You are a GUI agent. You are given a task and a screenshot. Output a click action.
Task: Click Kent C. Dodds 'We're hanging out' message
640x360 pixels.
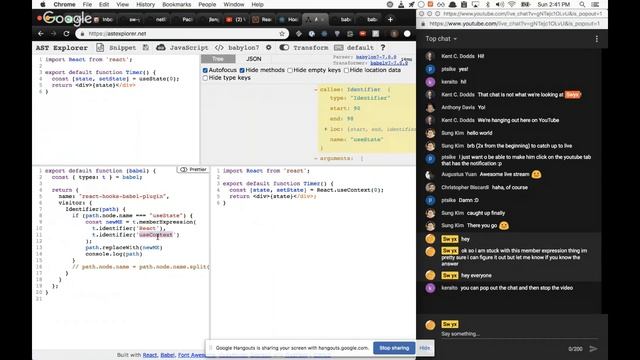coord(518,120)
